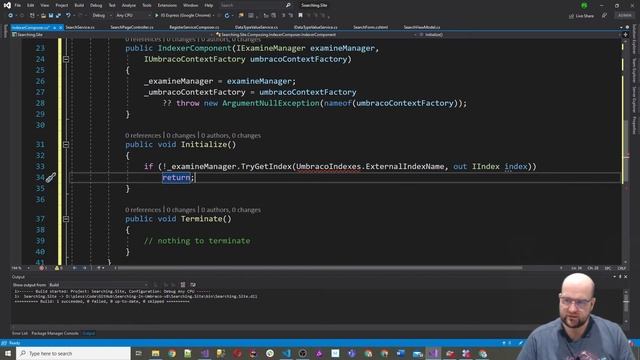
Task: Click the Clear All icon in Output toolbar
Action: (183, 284)
